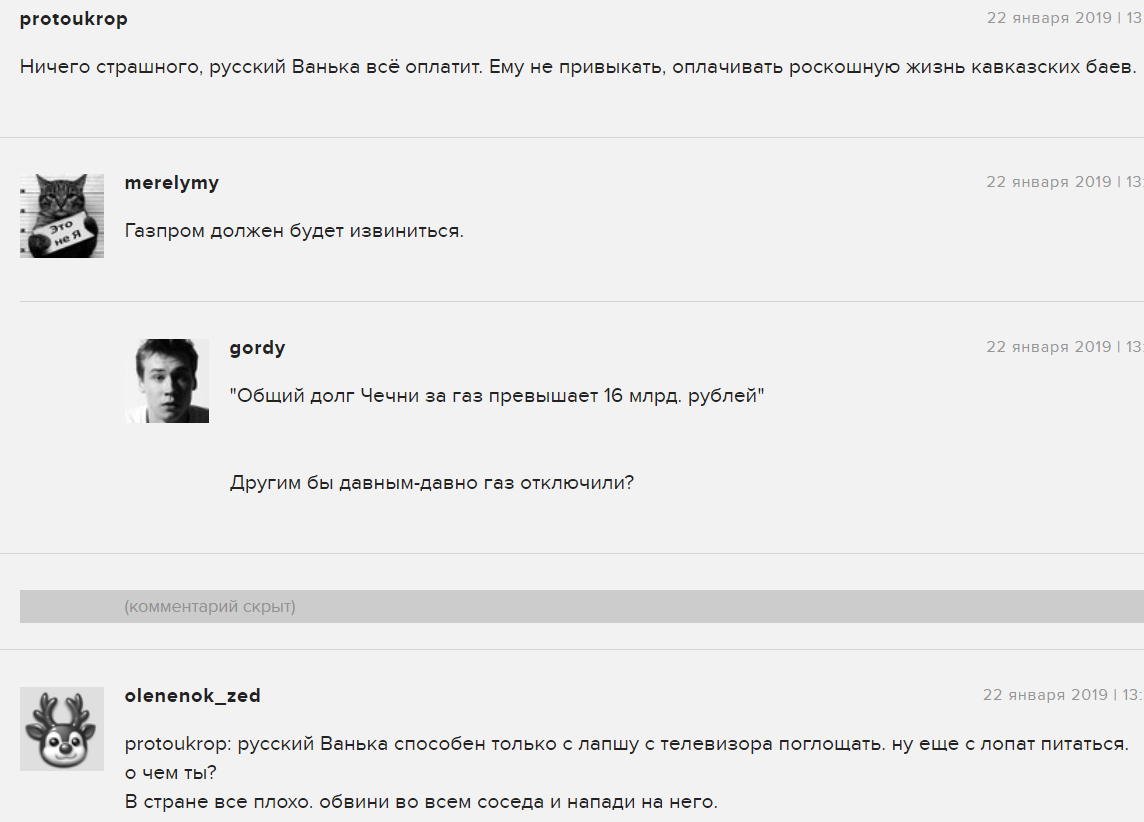Image resolution: width=1144 pixels, height=822 pixels.
Task: Open the gordy username link
Action: (257, 348)
